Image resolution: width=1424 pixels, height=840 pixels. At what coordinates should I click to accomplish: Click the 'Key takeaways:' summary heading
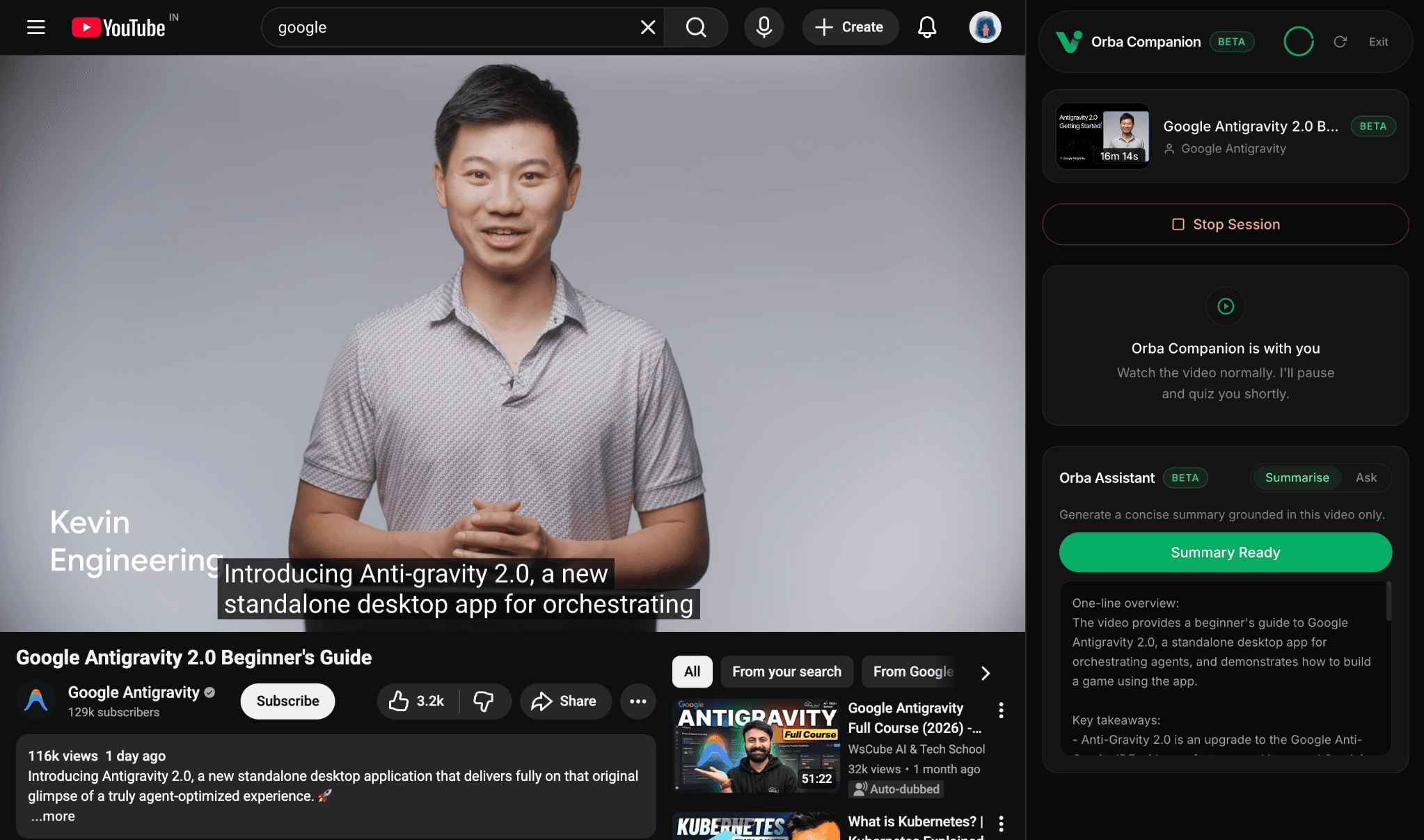pyautogui.click(x=1116, y=720)
